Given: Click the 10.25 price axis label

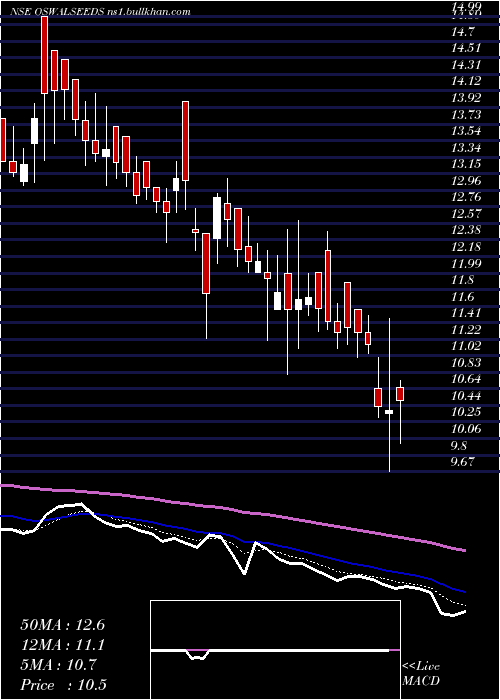Looking at the screenshot, I should [465, 412].
